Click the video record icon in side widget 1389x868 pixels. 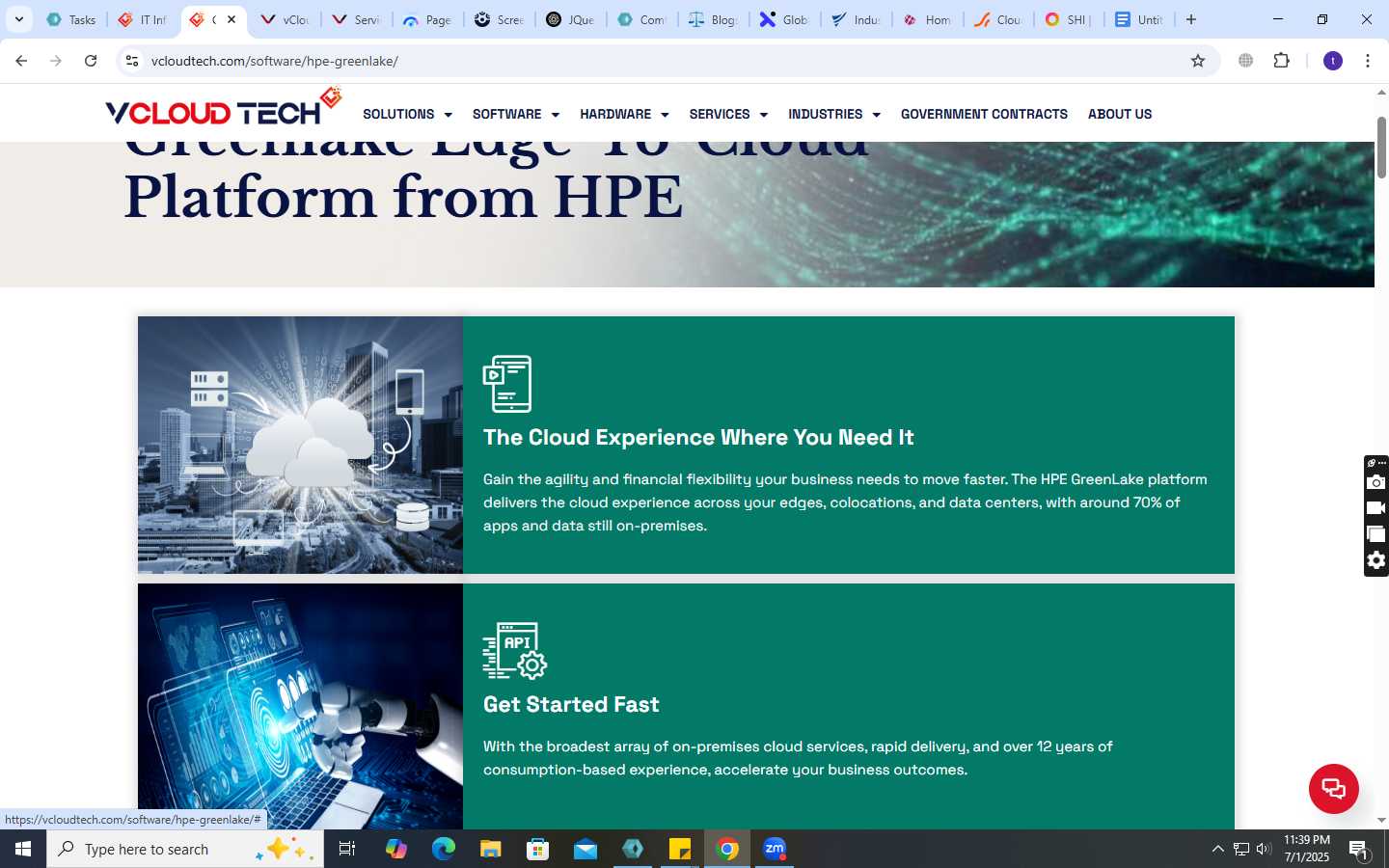click(x=1376, y=508)
